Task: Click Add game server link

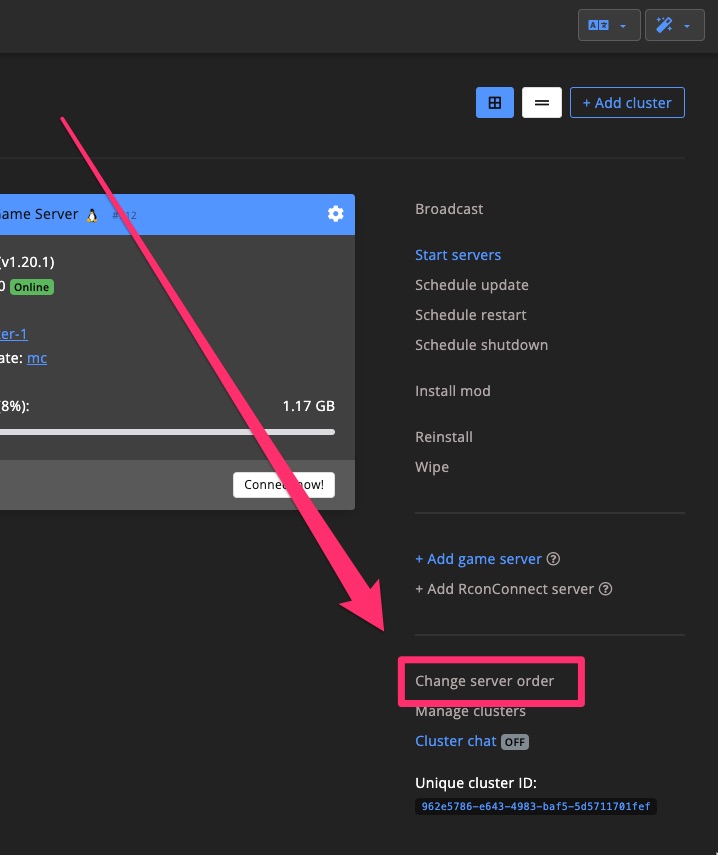Action: [x=478, y=559]
